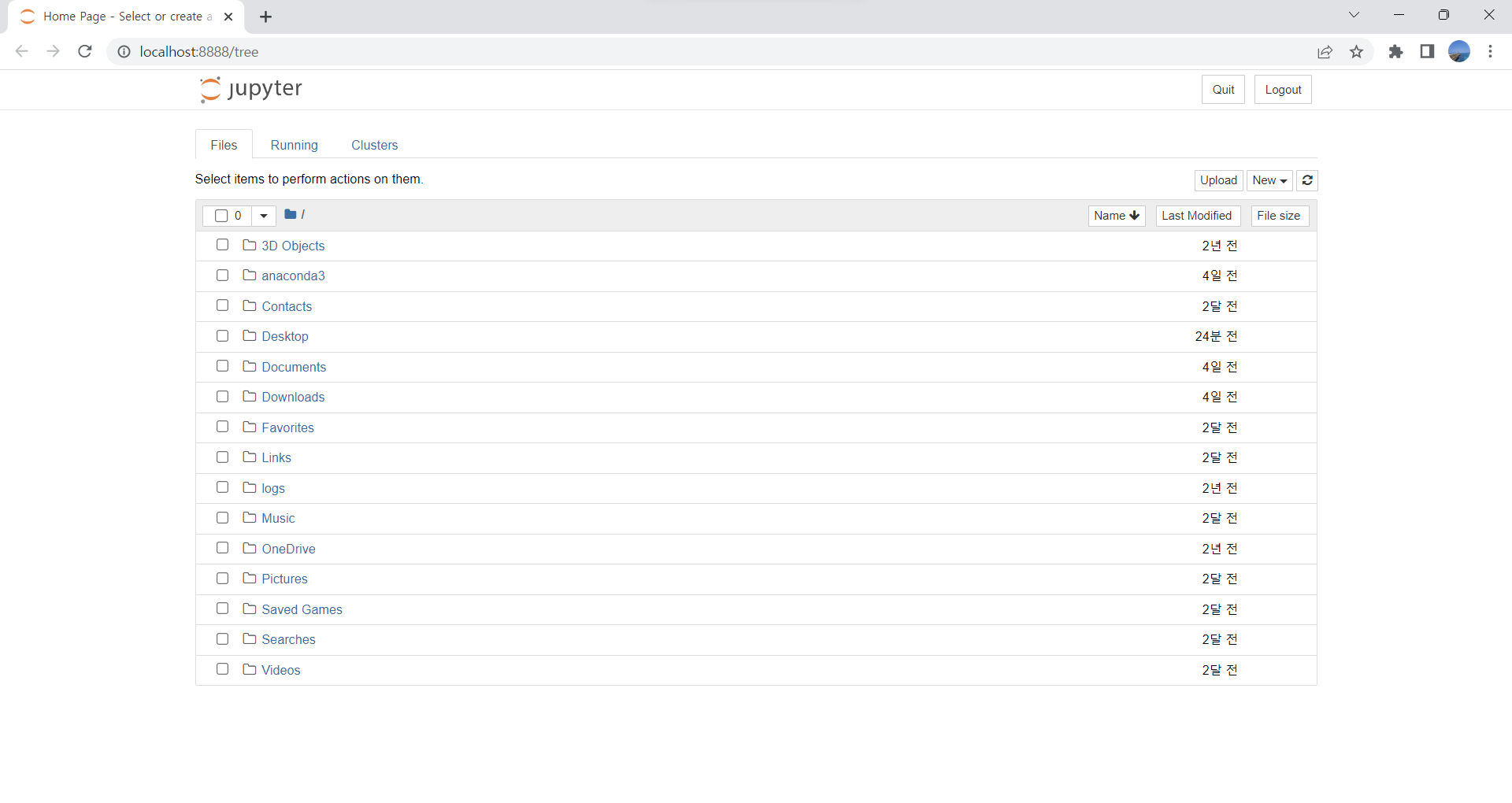
Task: Tick the select-all checkbox in header
Action: pos(221,216)
